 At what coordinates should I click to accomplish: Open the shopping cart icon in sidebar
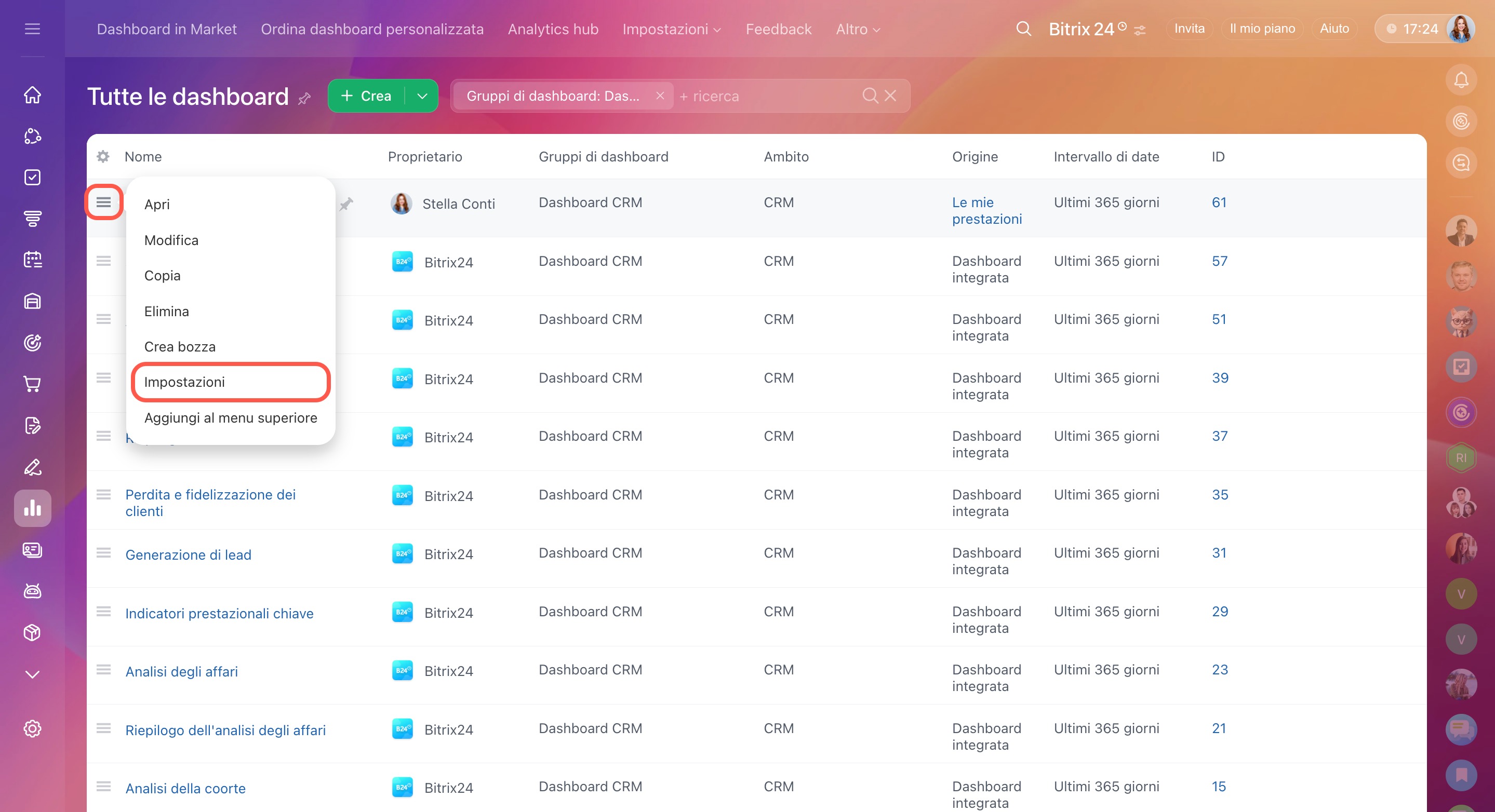[33, 384]
